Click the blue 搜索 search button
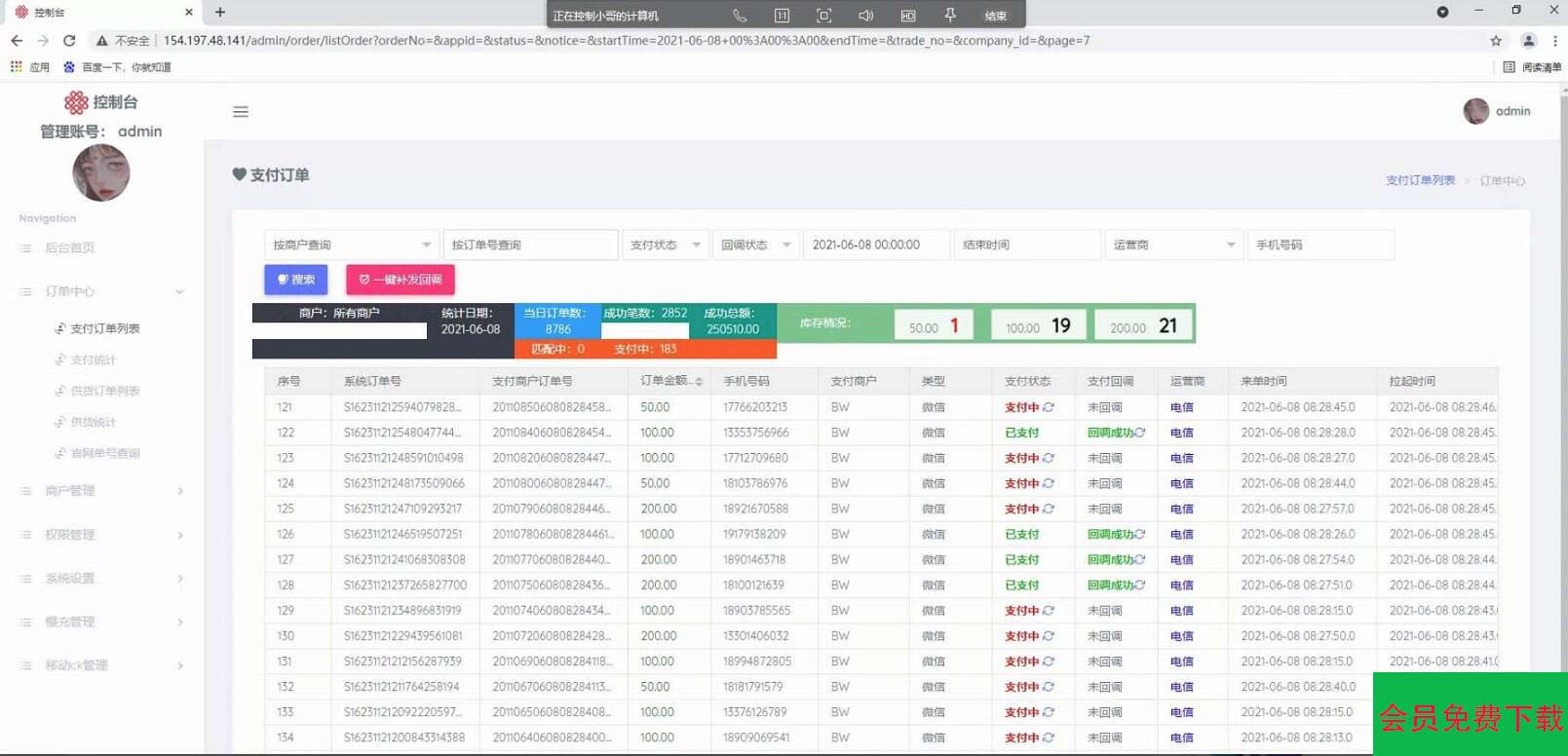Image resolution: width=1568 pixels, height=756 pixels. [x=295, y=280]
